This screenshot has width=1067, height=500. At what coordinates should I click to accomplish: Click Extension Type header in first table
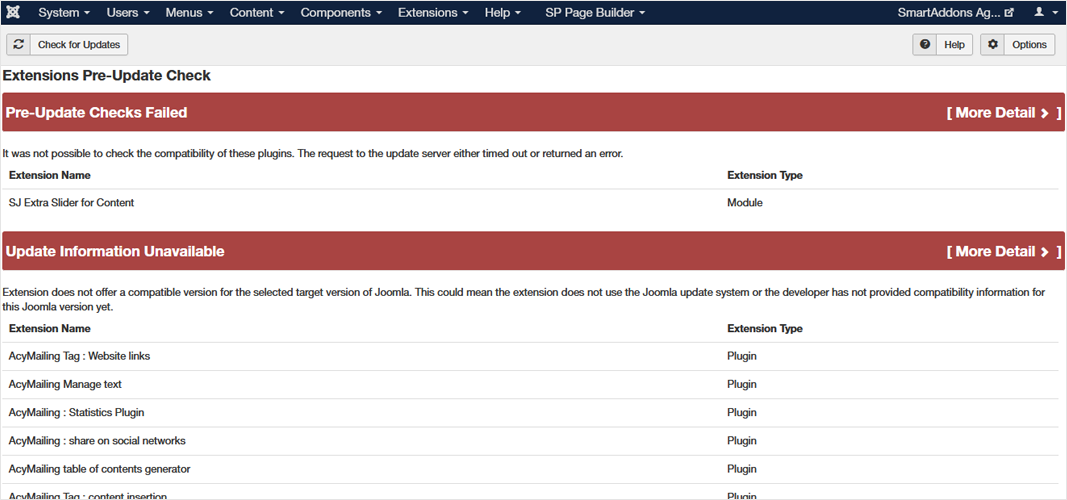(765, 176)
